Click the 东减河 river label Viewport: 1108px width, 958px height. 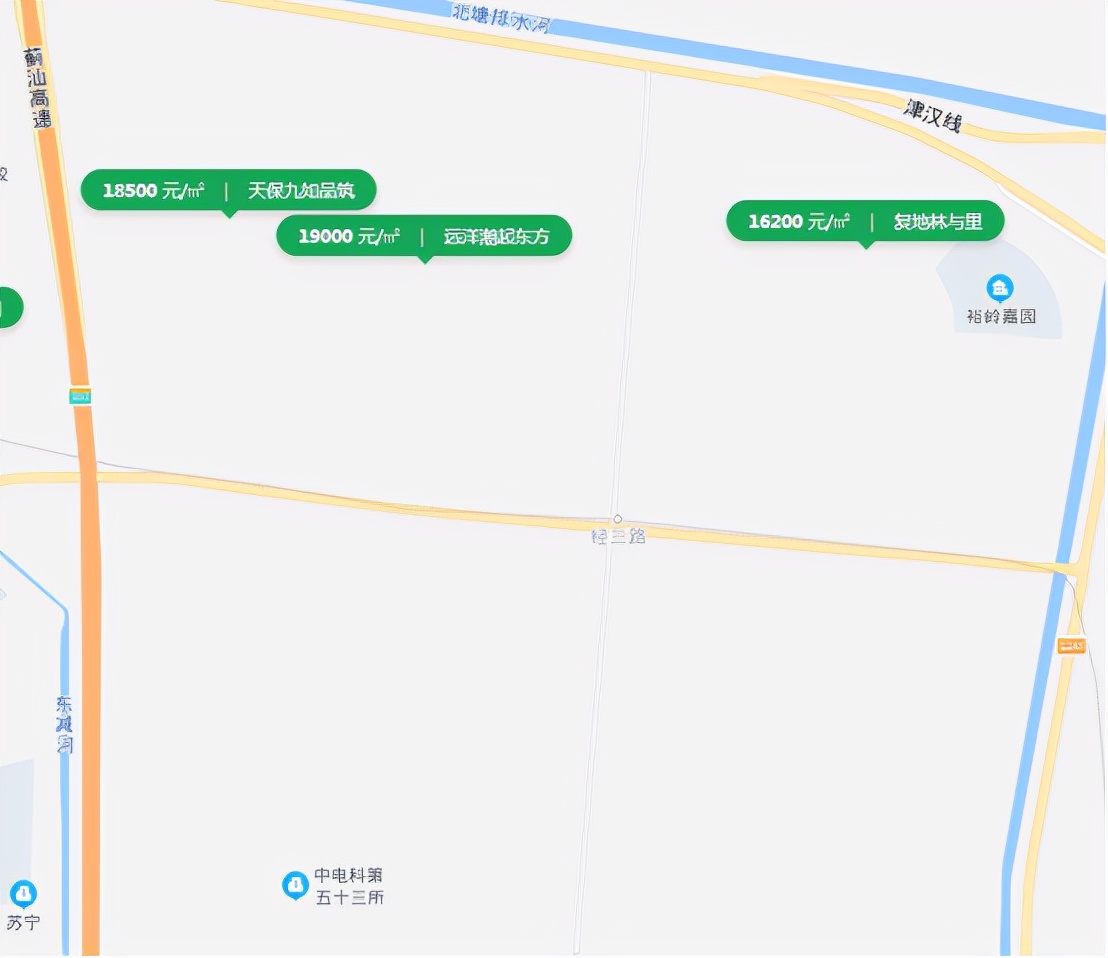pyautogui.click(x=64, y=724)
